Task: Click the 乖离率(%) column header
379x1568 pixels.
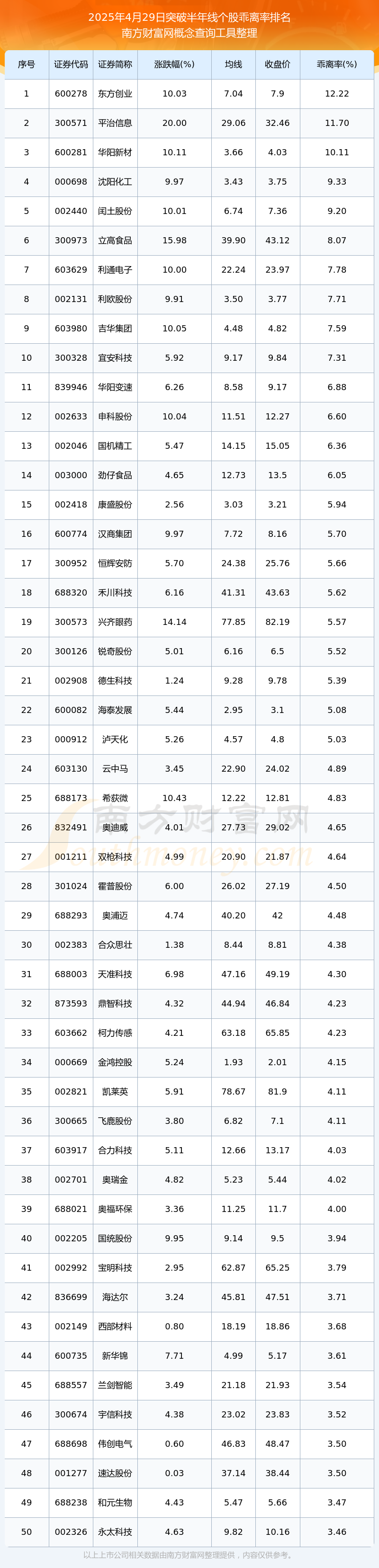Action: click(x=337, y=64)
